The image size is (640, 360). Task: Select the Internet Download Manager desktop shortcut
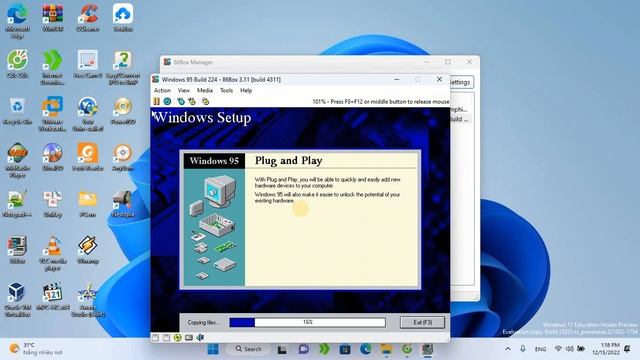click(53, 67)
